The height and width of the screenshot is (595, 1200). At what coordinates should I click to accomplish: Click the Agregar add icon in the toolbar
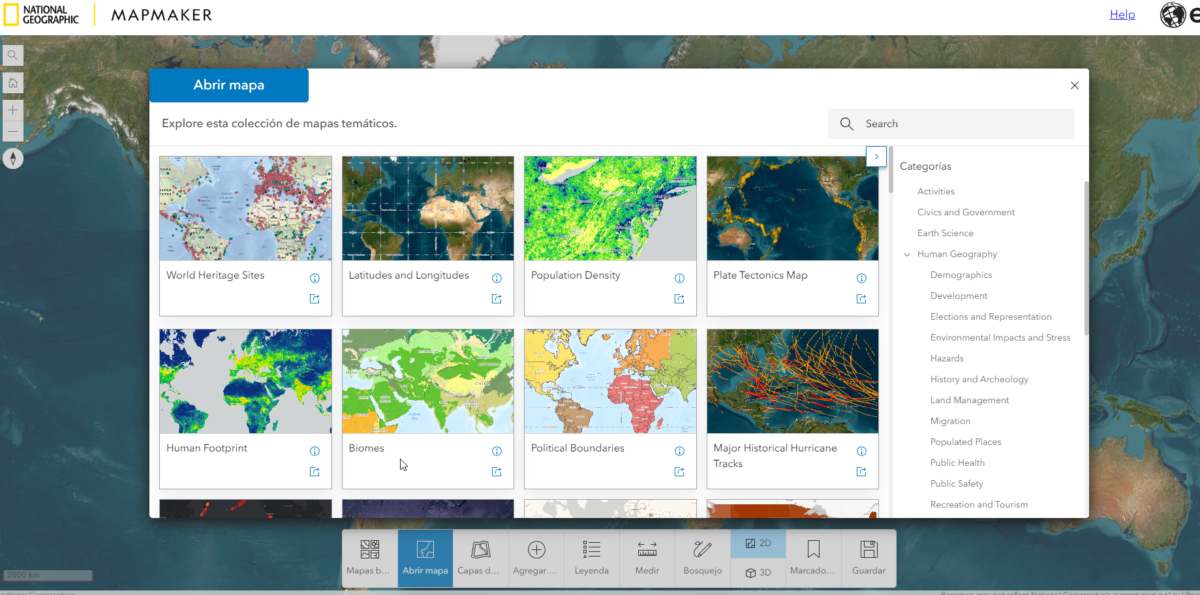tap(535, 557)
